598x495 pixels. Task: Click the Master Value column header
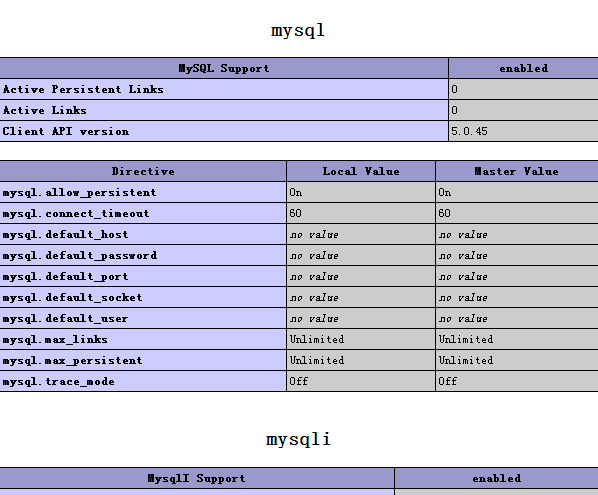[x=516, y=172]
